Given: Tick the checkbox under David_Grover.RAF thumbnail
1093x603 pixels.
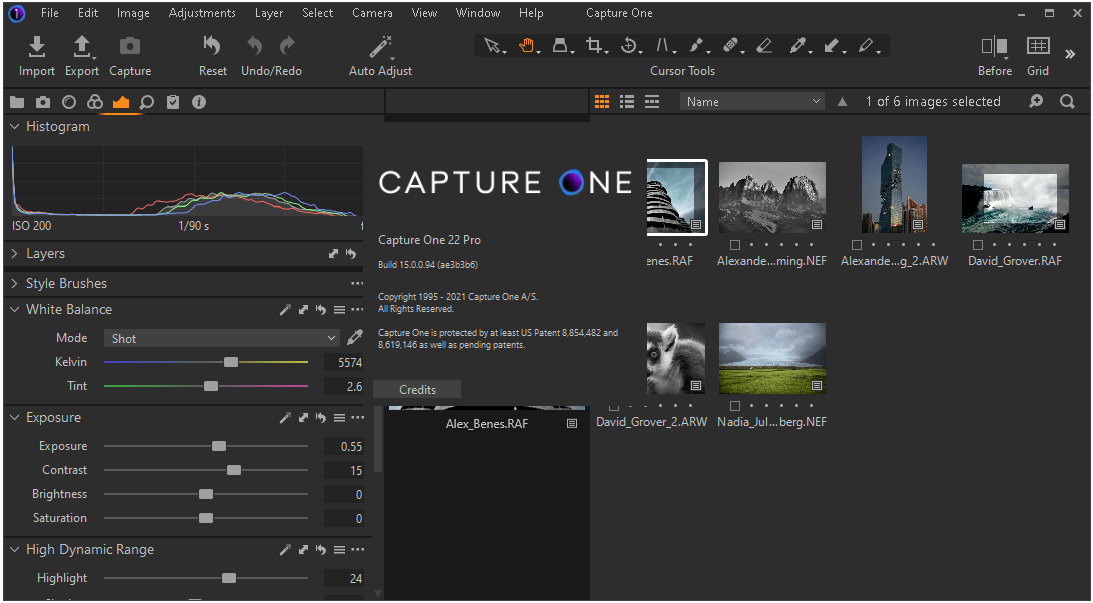Looking at the screenshot, I should (978, 245).
